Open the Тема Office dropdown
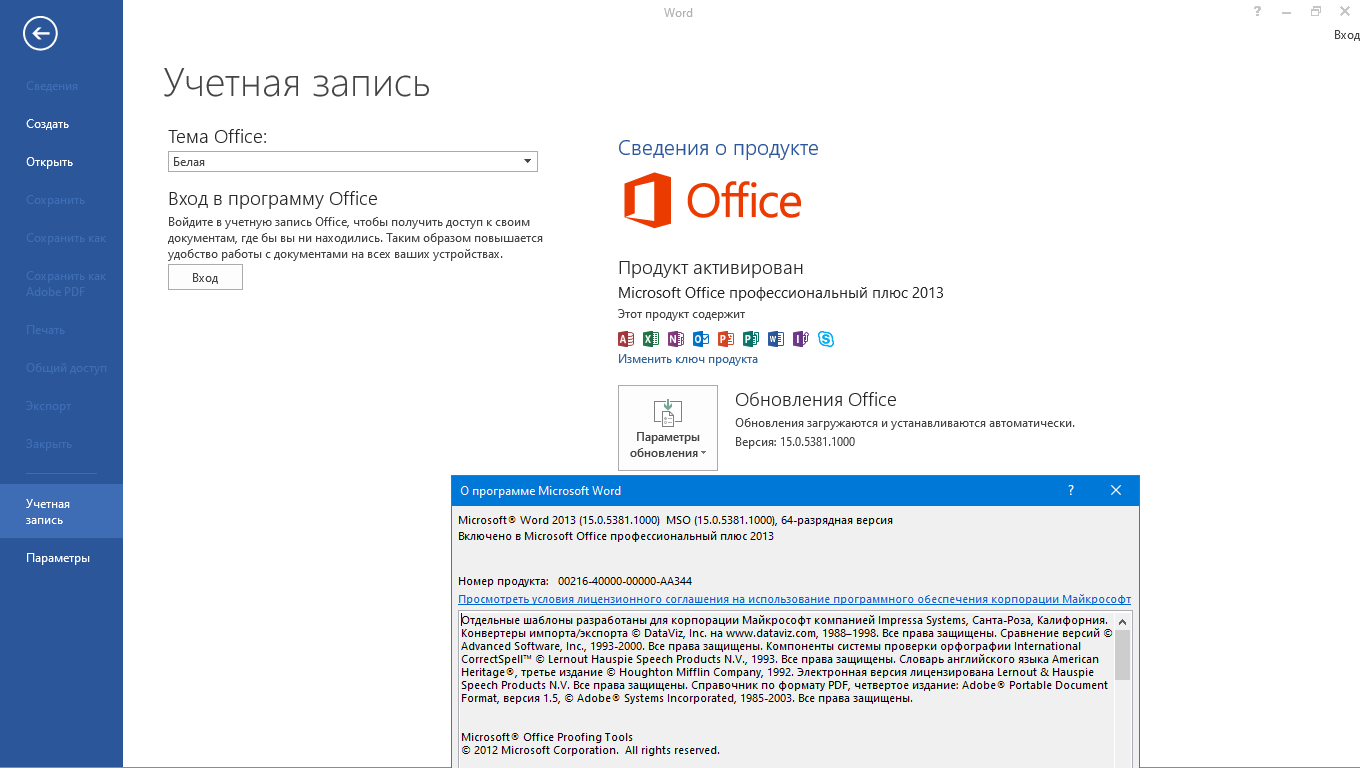 [353, 162]
